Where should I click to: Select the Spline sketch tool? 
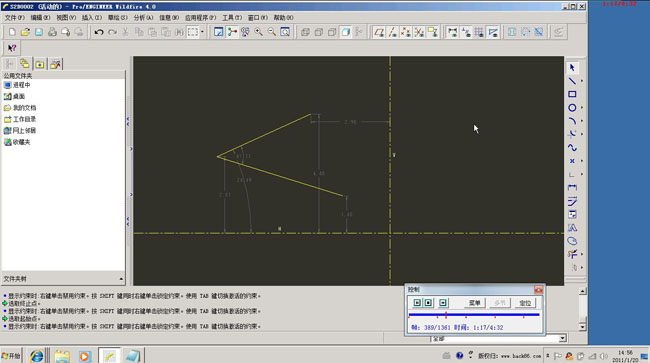(x=572, y=148)
